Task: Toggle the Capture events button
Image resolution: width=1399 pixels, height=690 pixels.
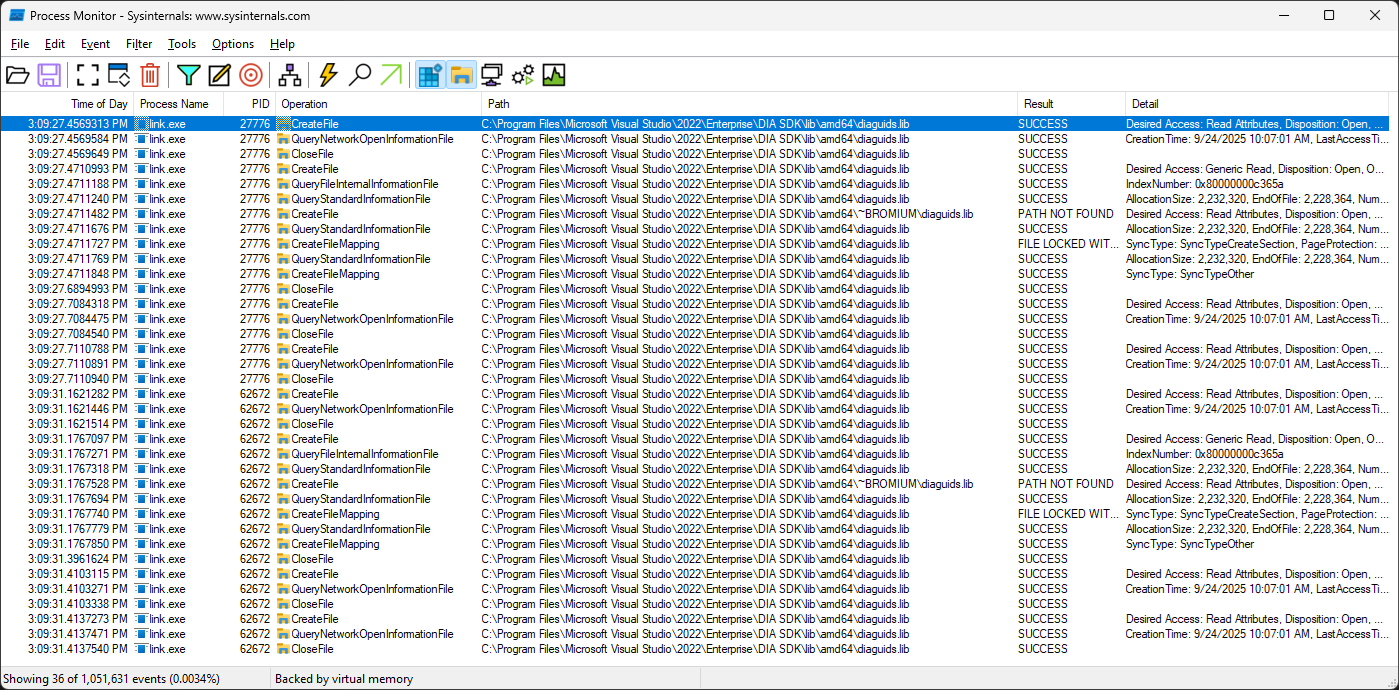Action: pyautogui.click(x=88, y=75)
